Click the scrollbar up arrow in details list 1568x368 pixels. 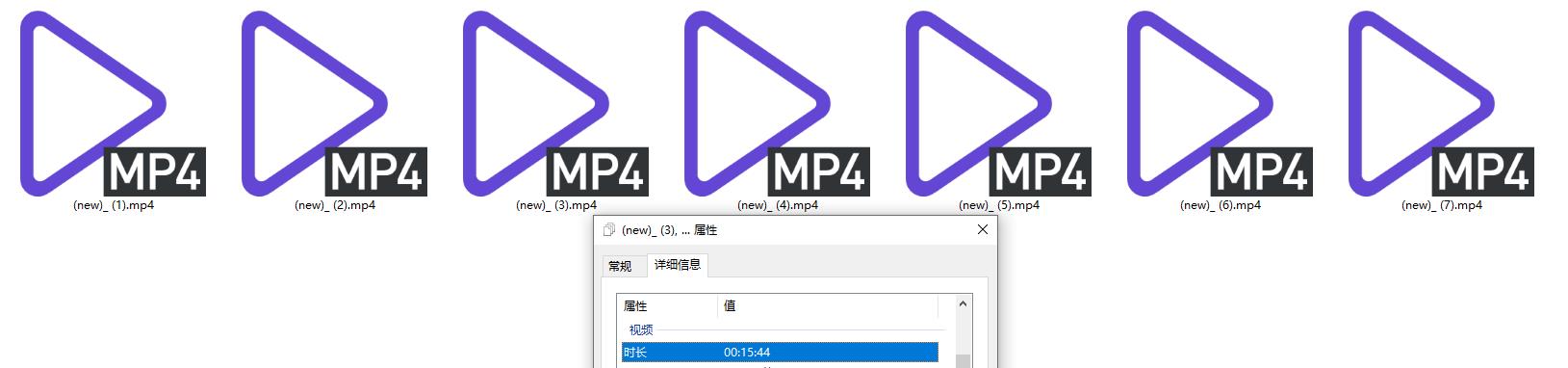[964, 303]
